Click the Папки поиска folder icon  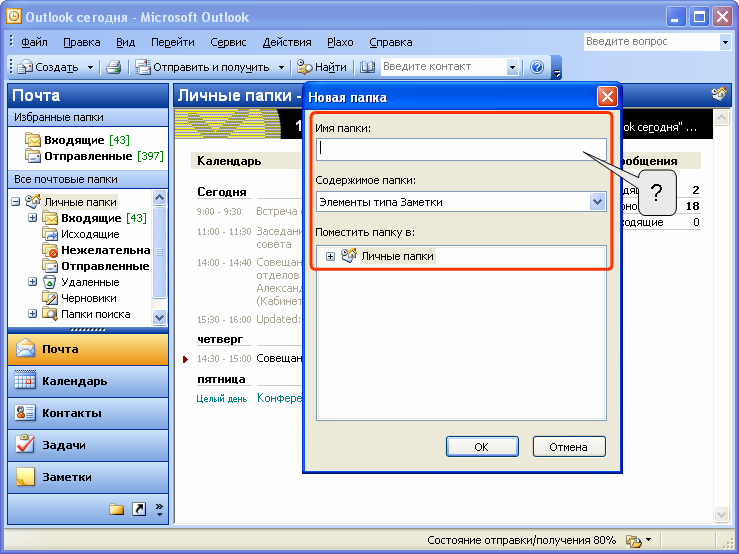(49, 314)
